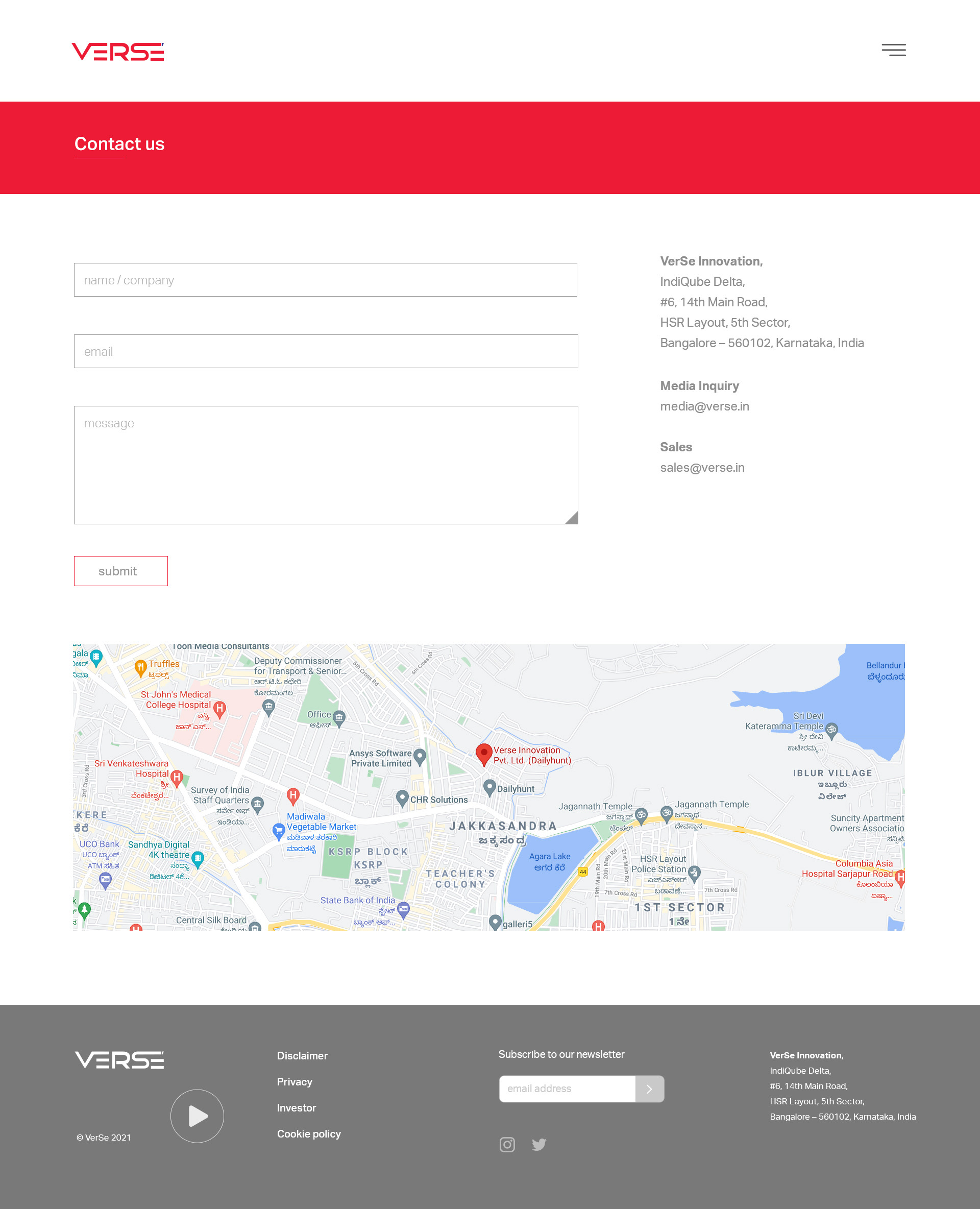This screenshot has height=1209, width=980.
Task: Click the white VERSE footer logo
Action: (119, 1060)
